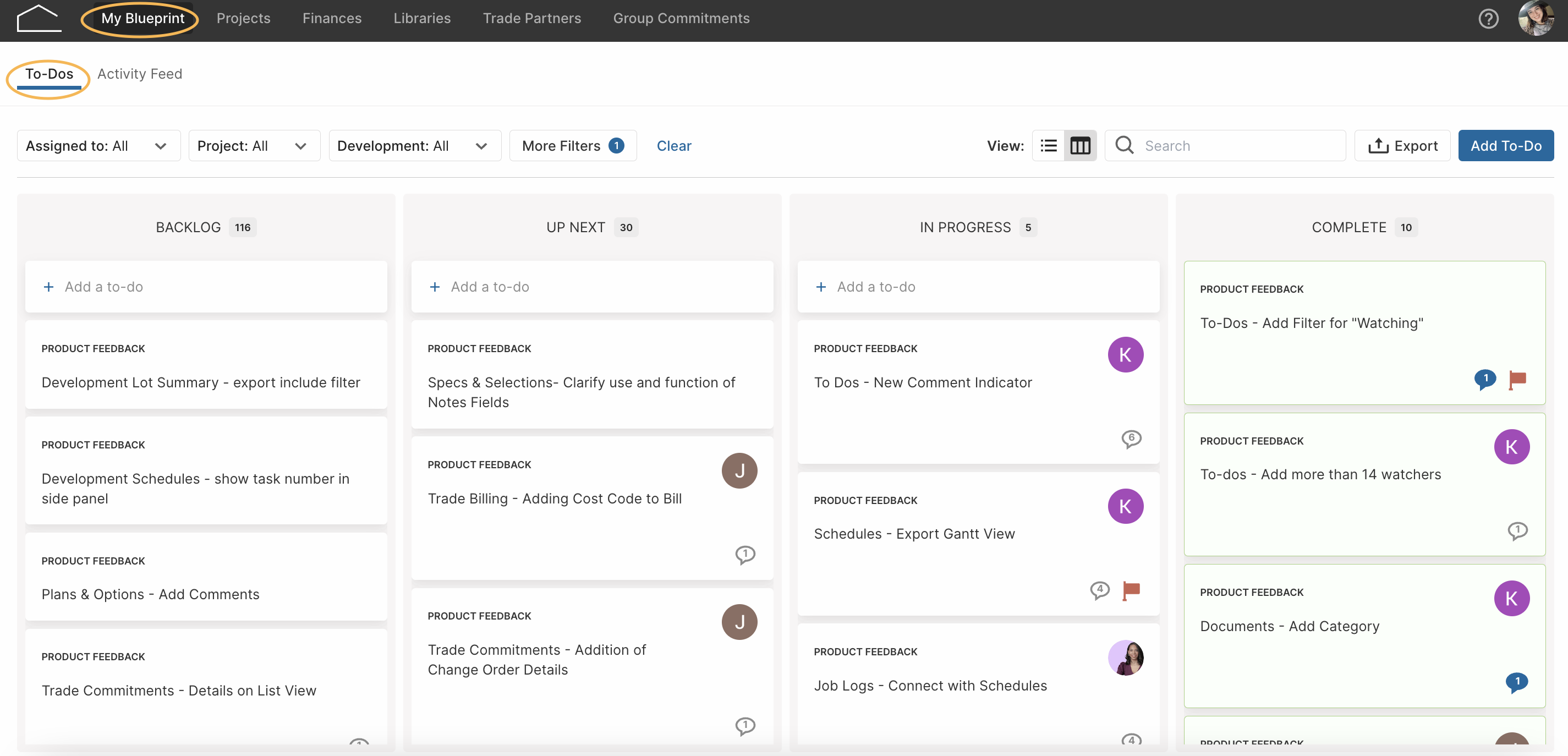The width and height of the screenshot is (1568, 756).
Task: Click Add a to-do in In Progress column
Action: [x=978, y=287]
